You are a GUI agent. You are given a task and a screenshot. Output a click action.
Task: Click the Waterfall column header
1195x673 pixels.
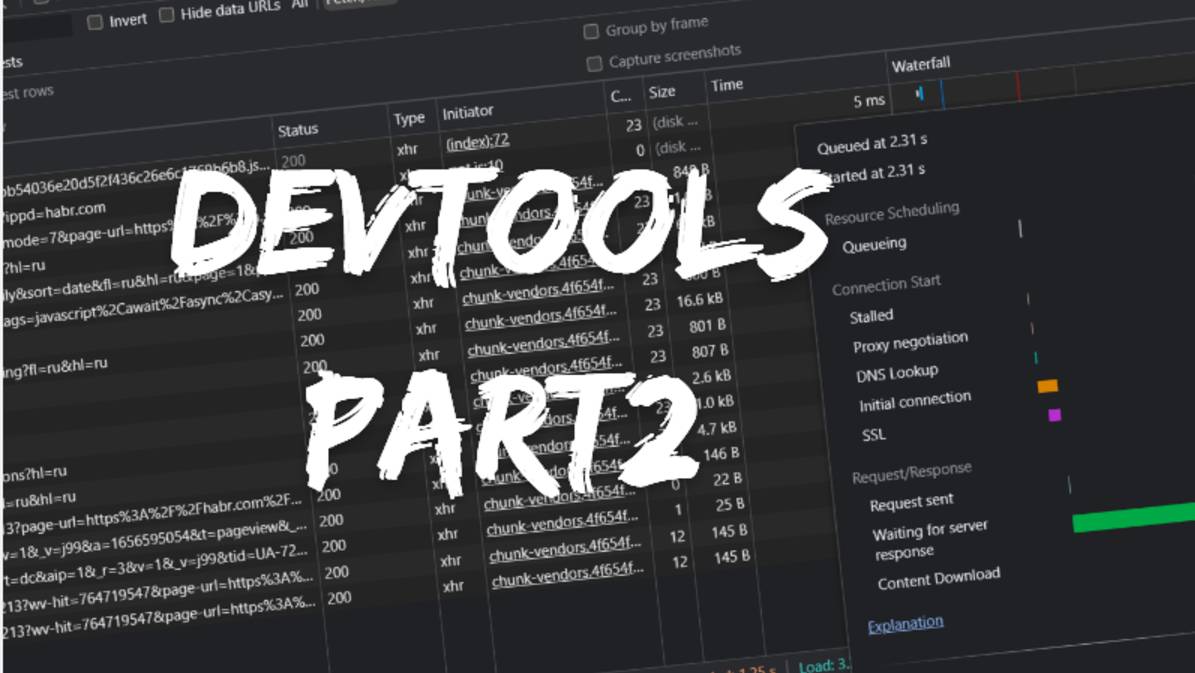[x=921, y=65]
